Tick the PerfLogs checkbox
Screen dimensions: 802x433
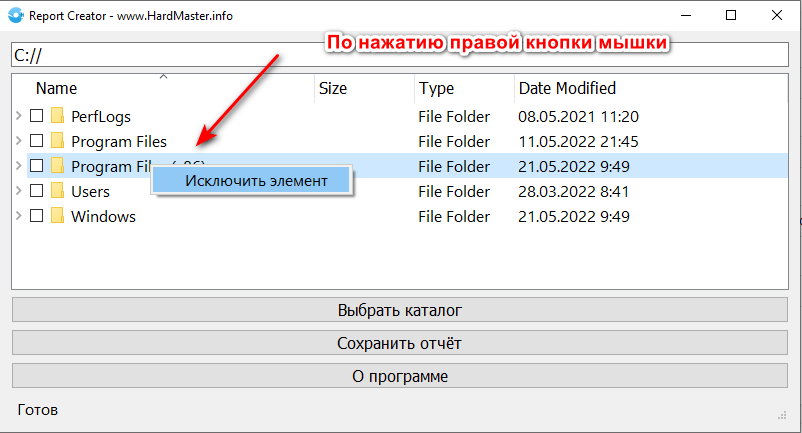(x=36, y=116)
